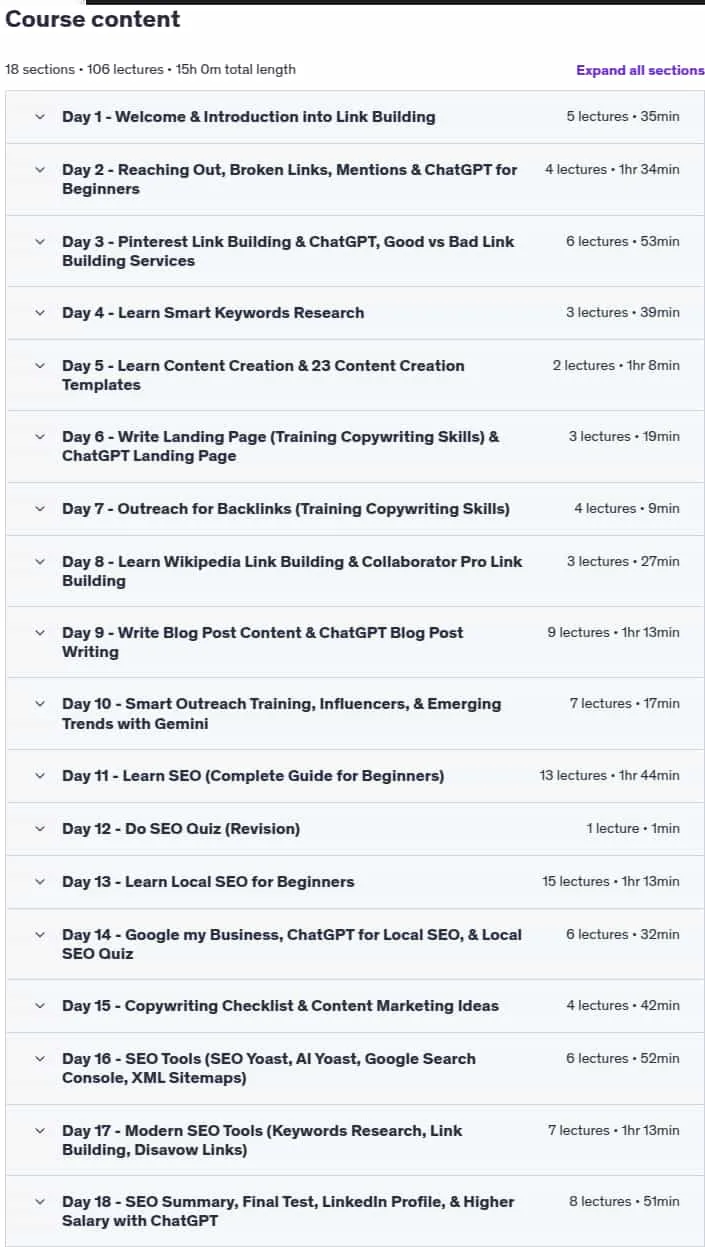Open Day 12 - Do SEO Quiz section title
Viewport: 705px width, 1247px height.
tap(181, 828)
